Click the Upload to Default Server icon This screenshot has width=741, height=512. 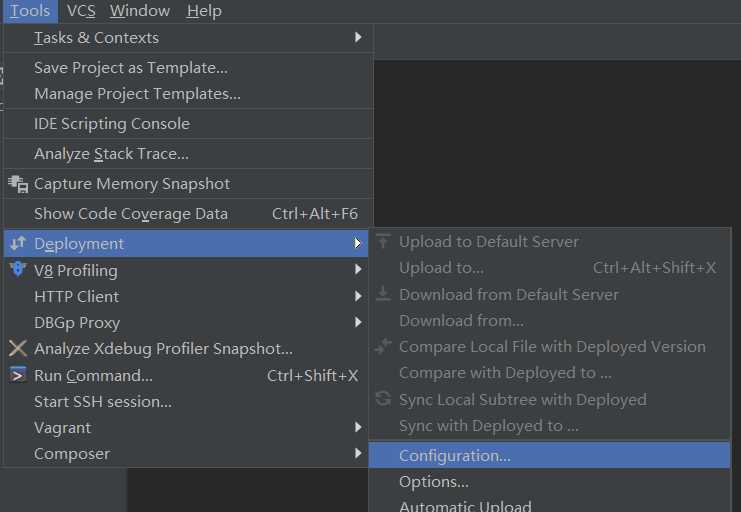pyautogui.click(x=383, y=241)
